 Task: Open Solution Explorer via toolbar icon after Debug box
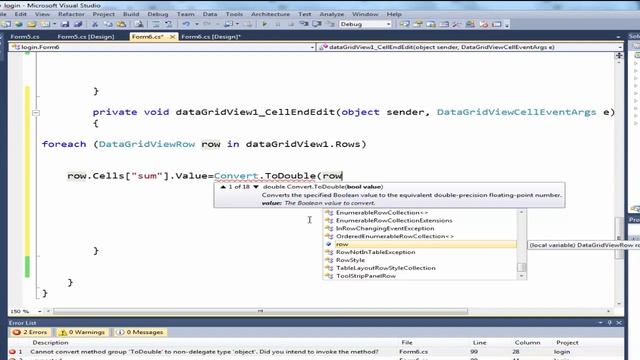(404, 24)
